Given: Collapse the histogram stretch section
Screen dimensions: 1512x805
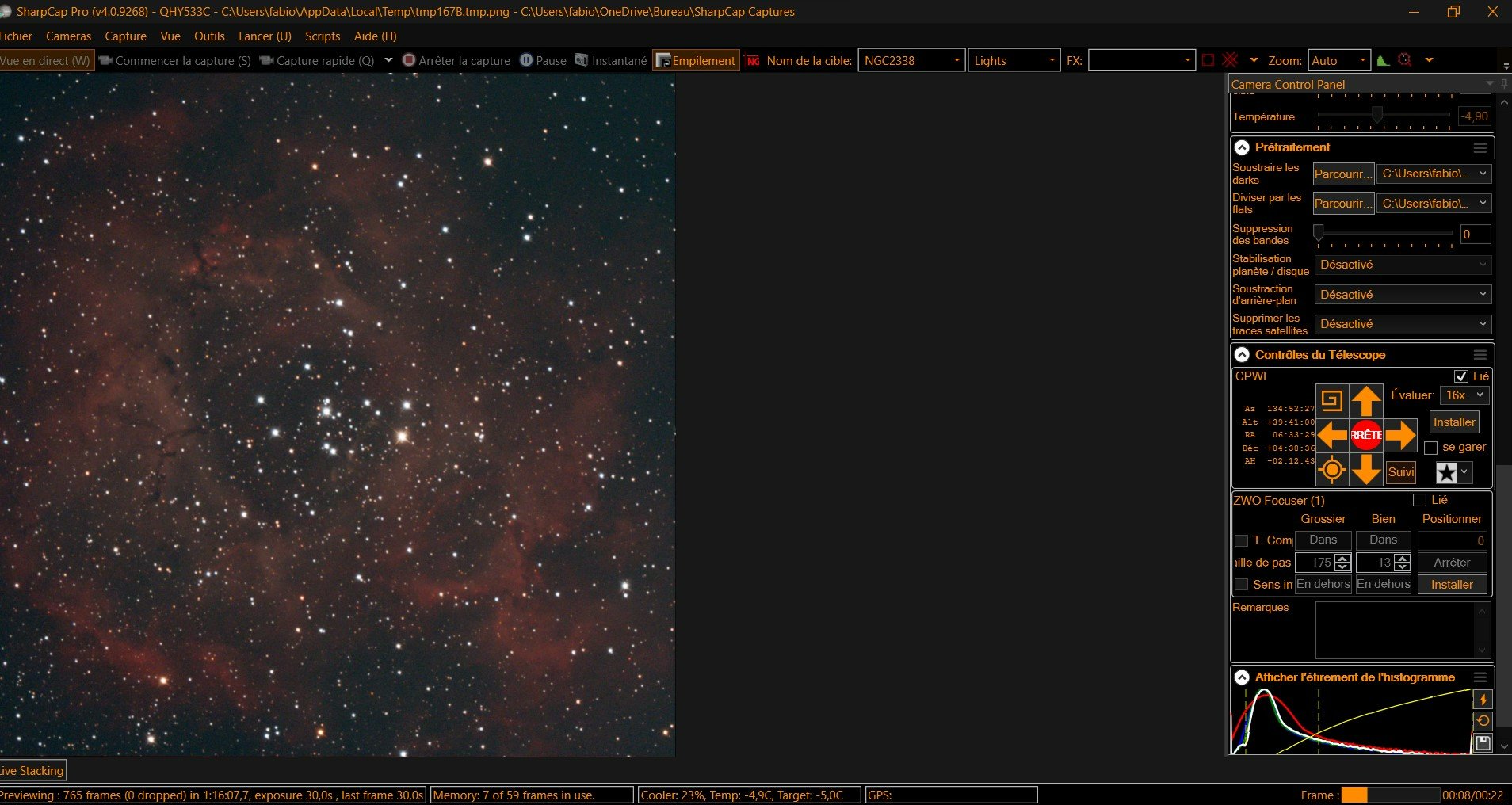Looking at the screenshot, I should point(1242,677).
